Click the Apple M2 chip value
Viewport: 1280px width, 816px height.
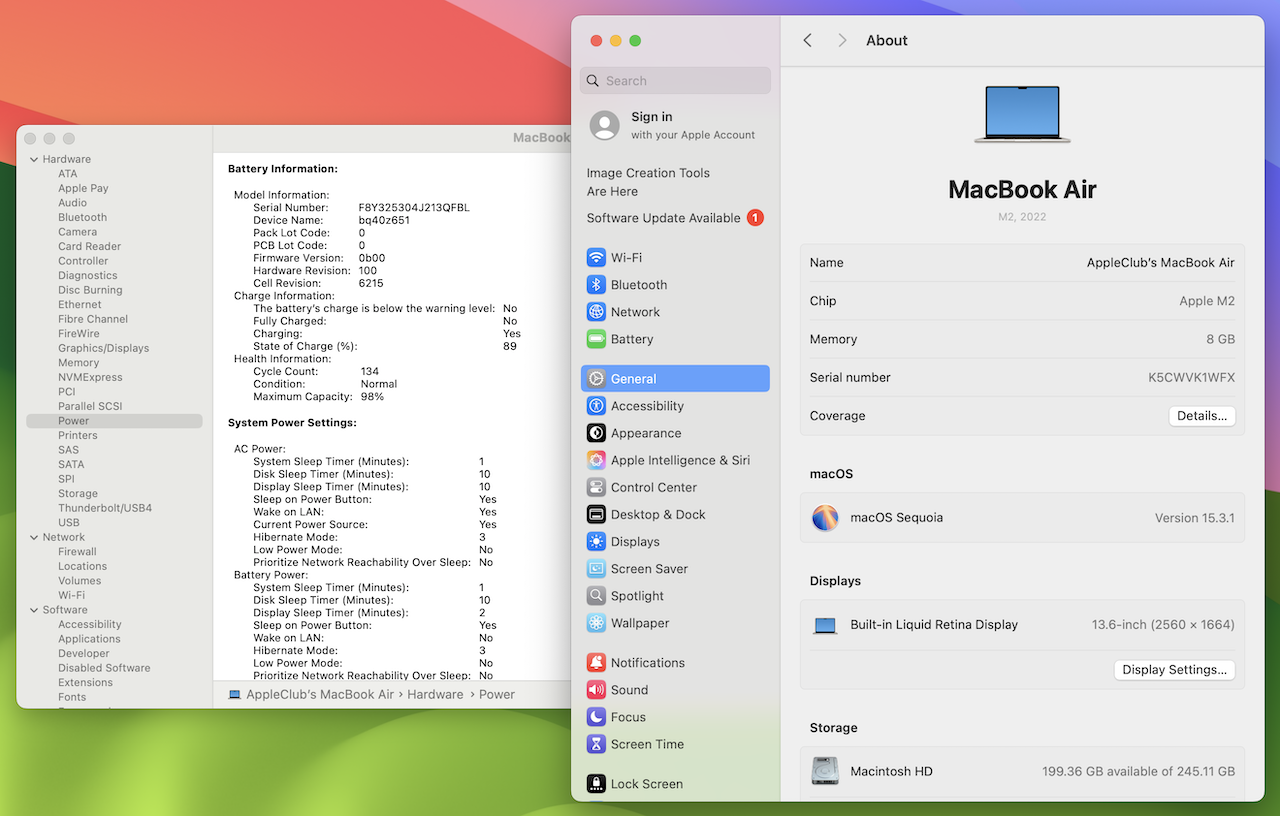point(1207,301)
